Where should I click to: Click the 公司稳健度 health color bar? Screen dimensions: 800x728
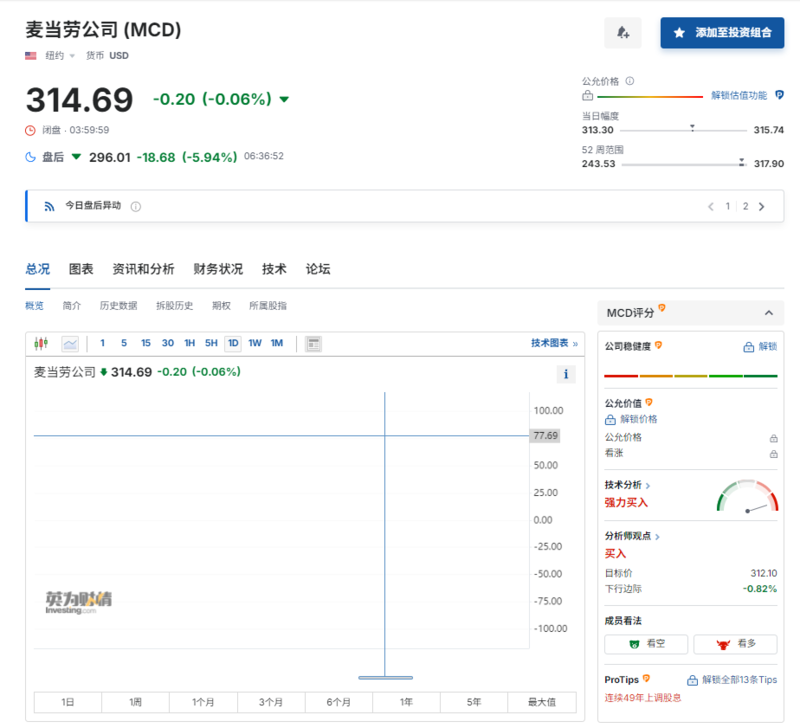point(691,376)
